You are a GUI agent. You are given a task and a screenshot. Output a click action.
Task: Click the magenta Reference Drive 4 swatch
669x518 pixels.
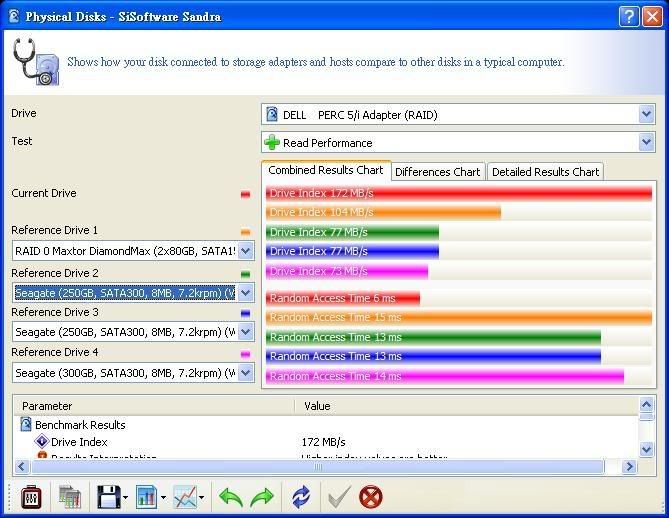click(245, 354)
